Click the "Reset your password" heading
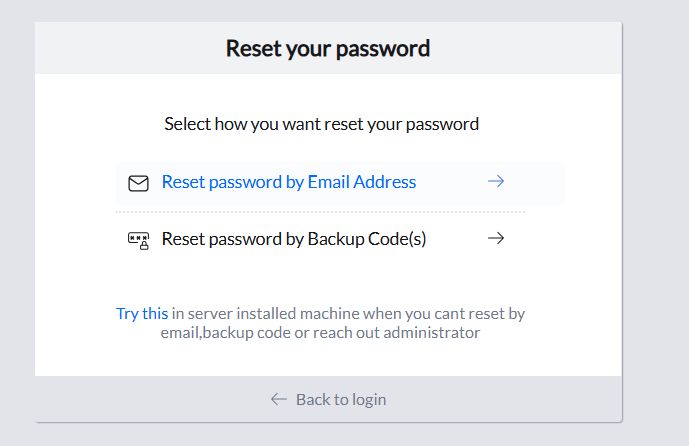689x446 pixels. tap(328, 48)
